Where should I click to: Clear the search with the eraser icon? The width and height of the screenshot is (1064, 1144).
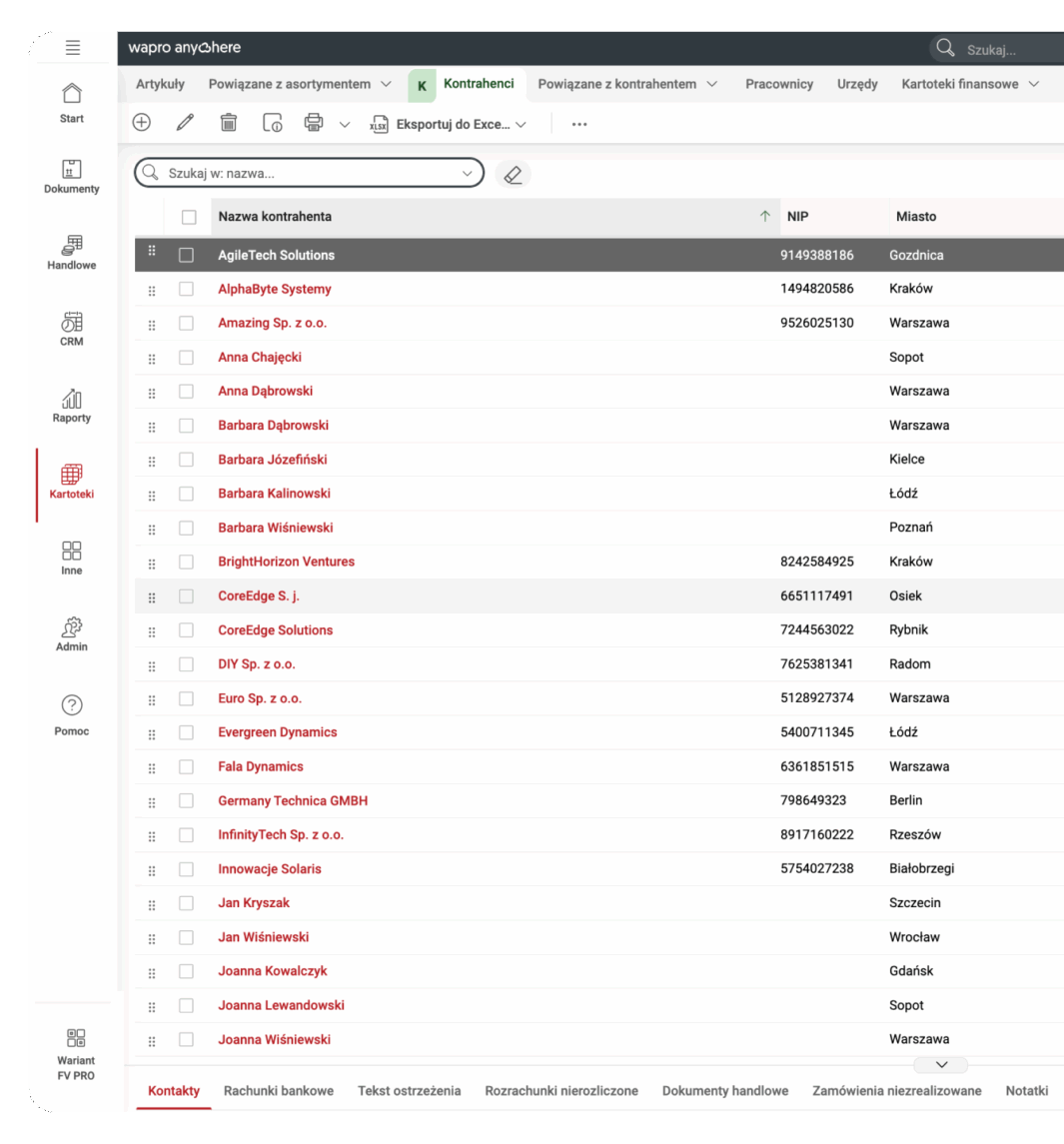click(x=514, y=174)
